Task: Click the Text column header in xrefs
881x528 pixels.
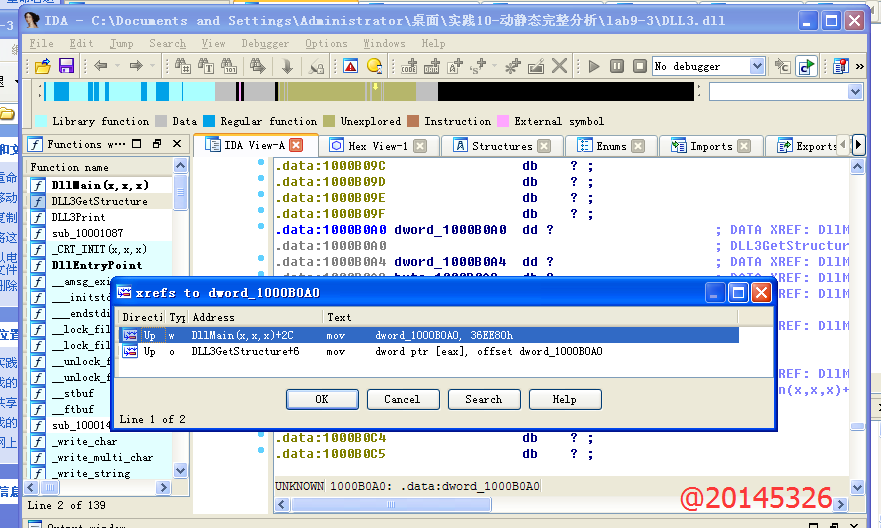Action: [530, 317]
